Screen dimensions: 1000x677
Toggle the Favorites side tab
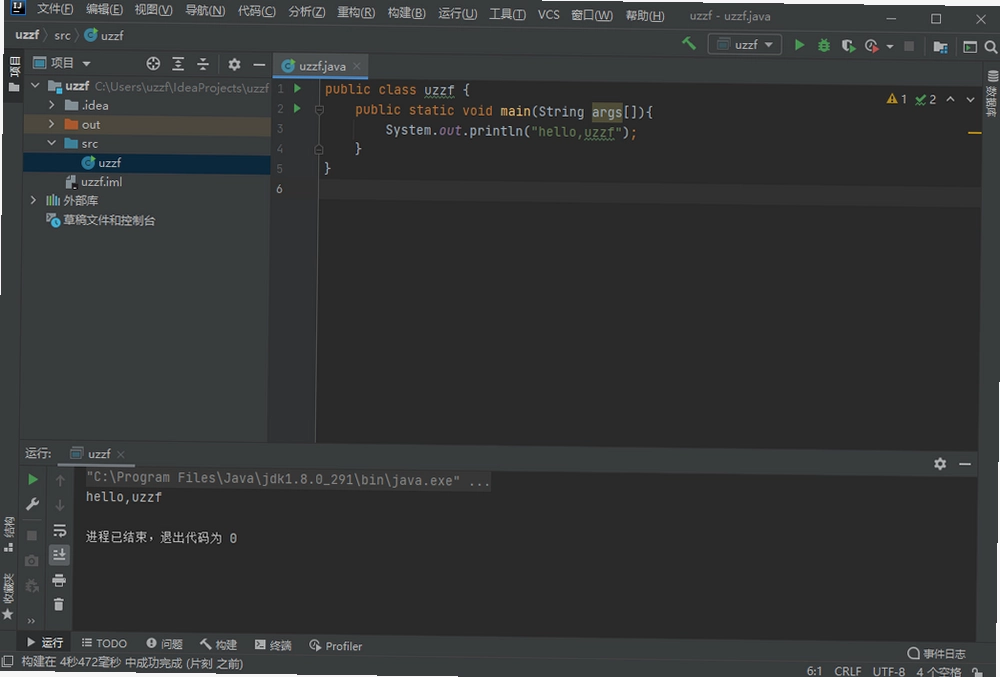click(x=8, y=597)
